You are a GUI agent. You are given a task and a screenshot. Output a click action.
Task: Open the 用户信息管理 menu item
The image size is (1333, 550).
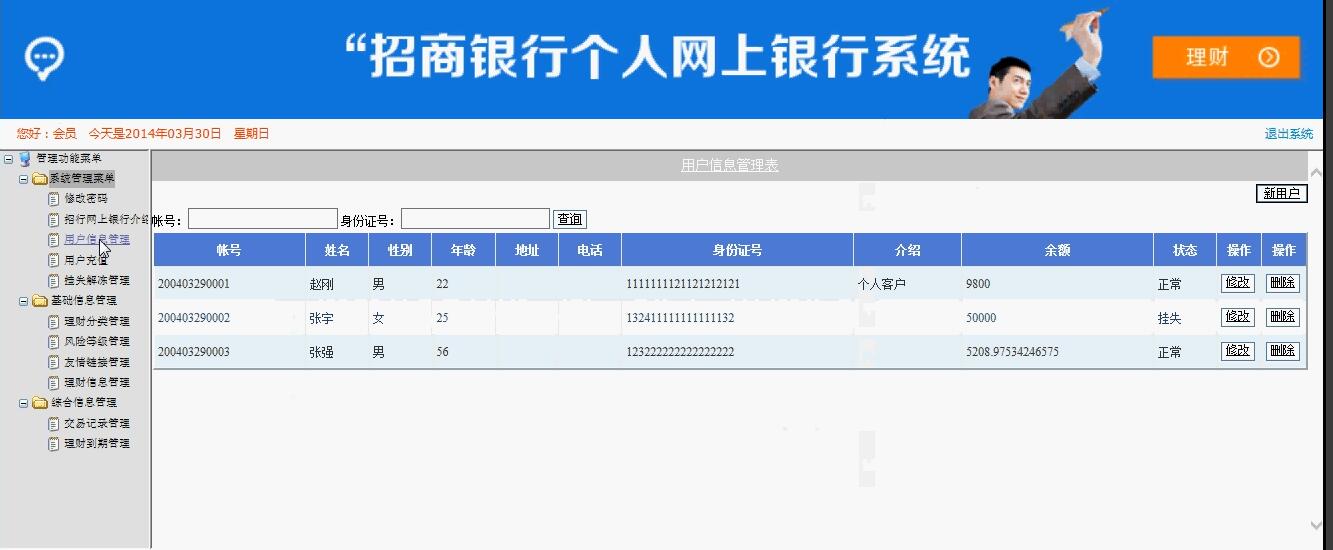(97, 240)
